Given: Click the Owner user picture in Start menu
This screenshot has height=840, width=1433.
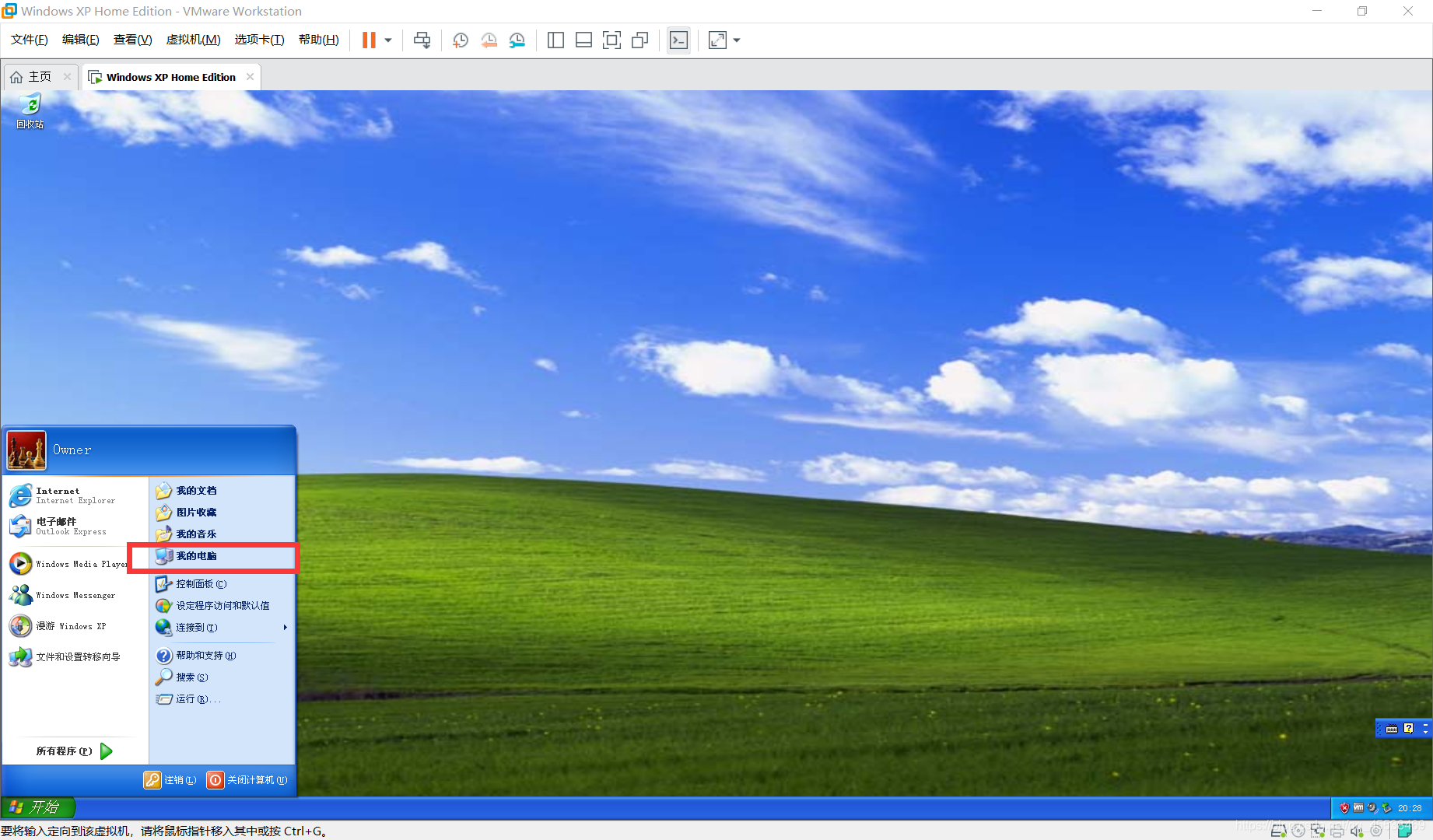Looking at the screenshot, I should 26,450.
